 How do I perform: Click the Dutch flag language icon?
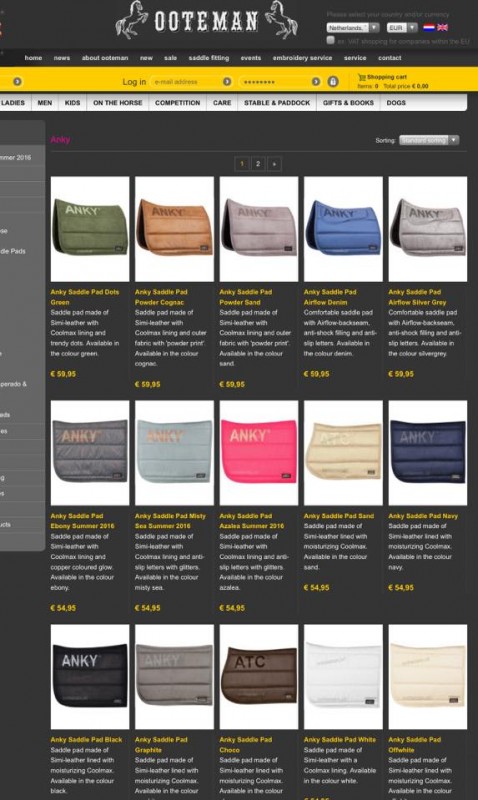tap(429, 28)
